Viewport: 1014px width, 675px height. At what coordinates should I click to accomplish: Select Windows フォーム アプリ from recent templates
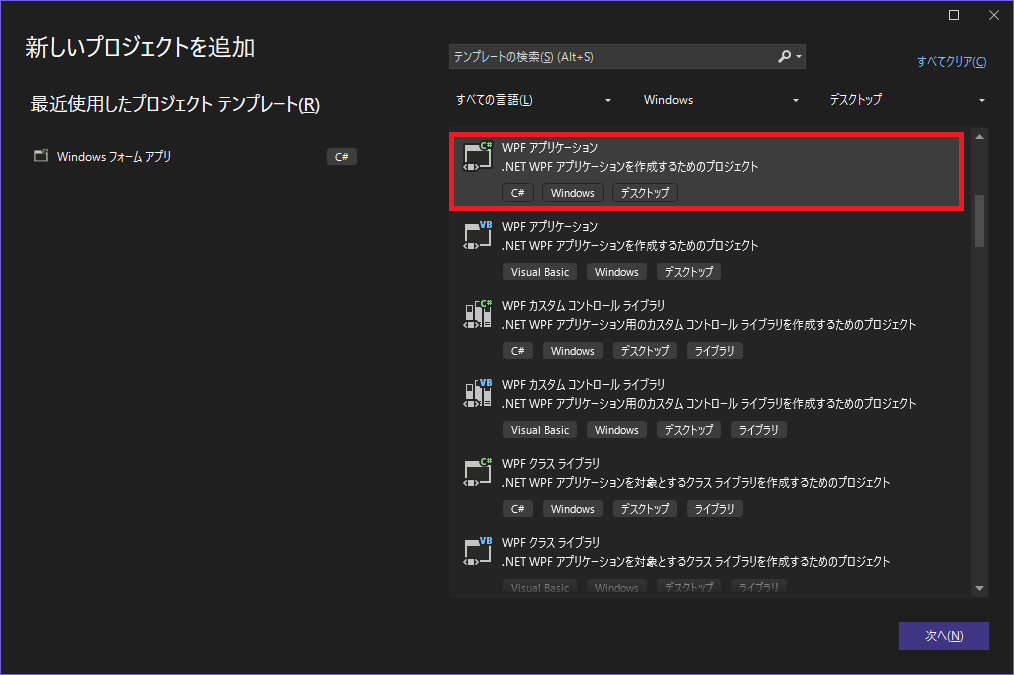click(x=114, y=156)
